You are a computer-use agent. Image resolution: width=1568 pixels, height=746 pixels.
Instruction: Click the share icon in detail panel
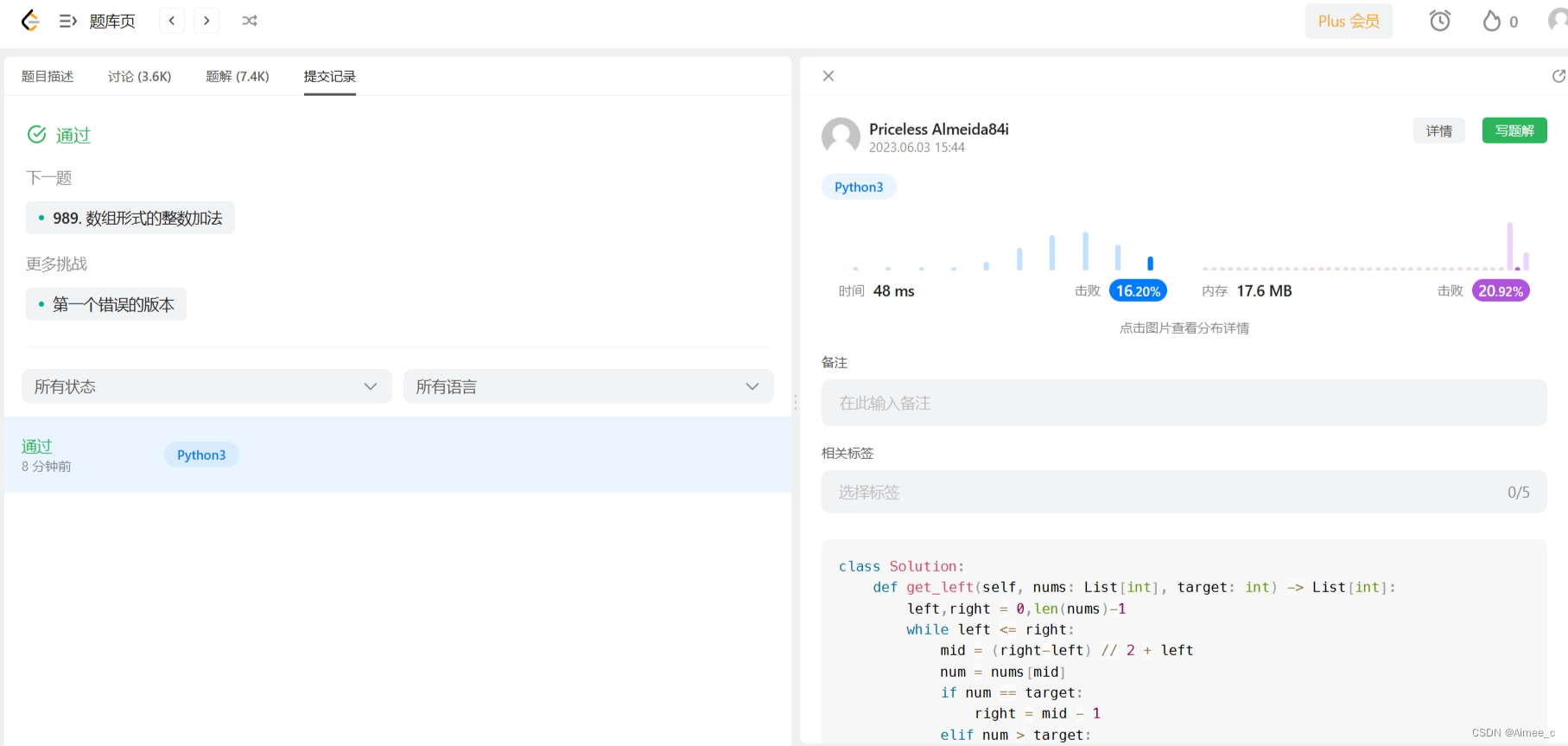pyautogui.click(x=1558, y=76)
